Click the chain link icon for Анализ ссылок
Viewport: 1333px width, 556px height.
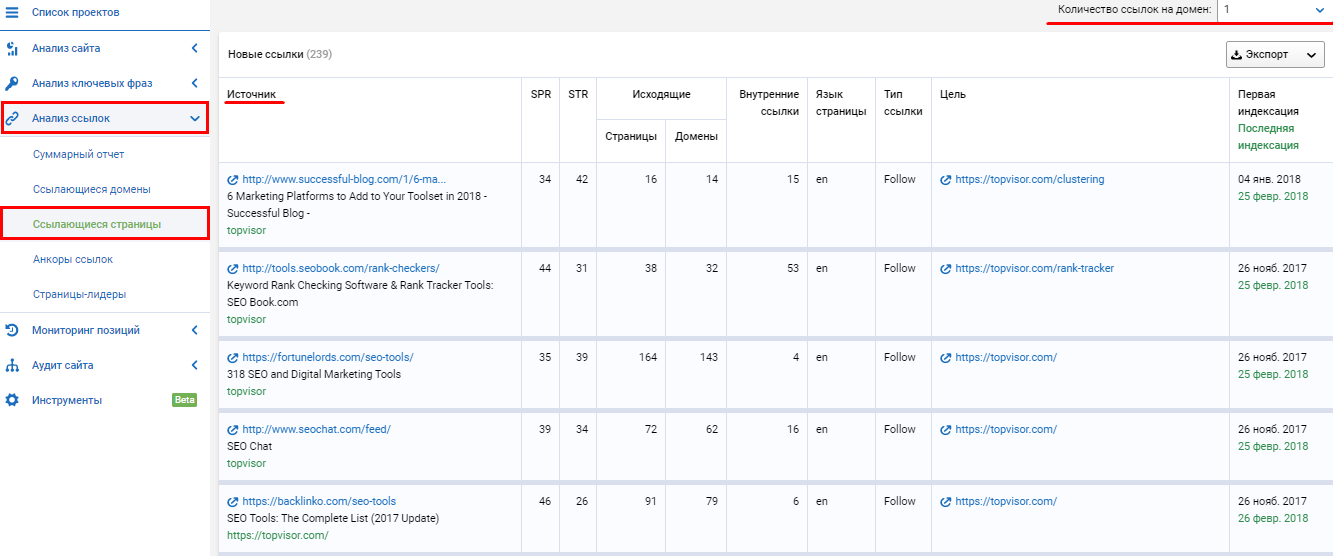(12, 118)
